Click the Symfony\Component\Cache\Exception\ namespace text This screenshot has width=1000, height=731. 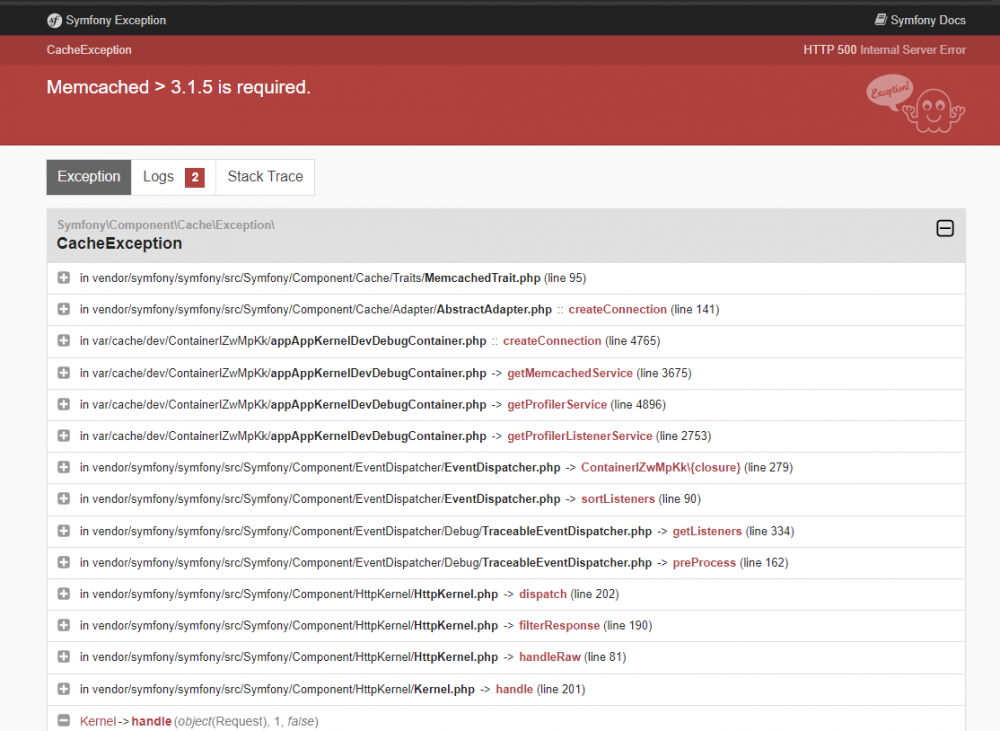[166, 225]
